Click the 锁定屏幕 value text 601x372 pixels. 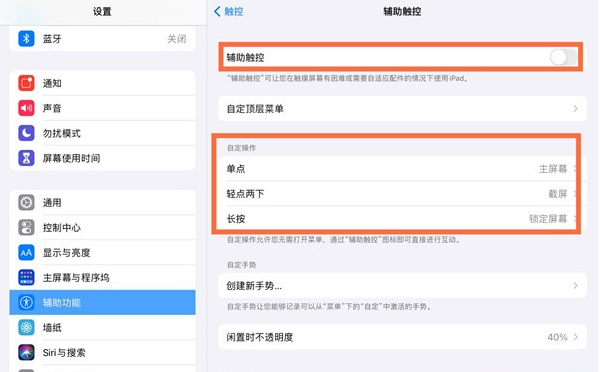548,219
